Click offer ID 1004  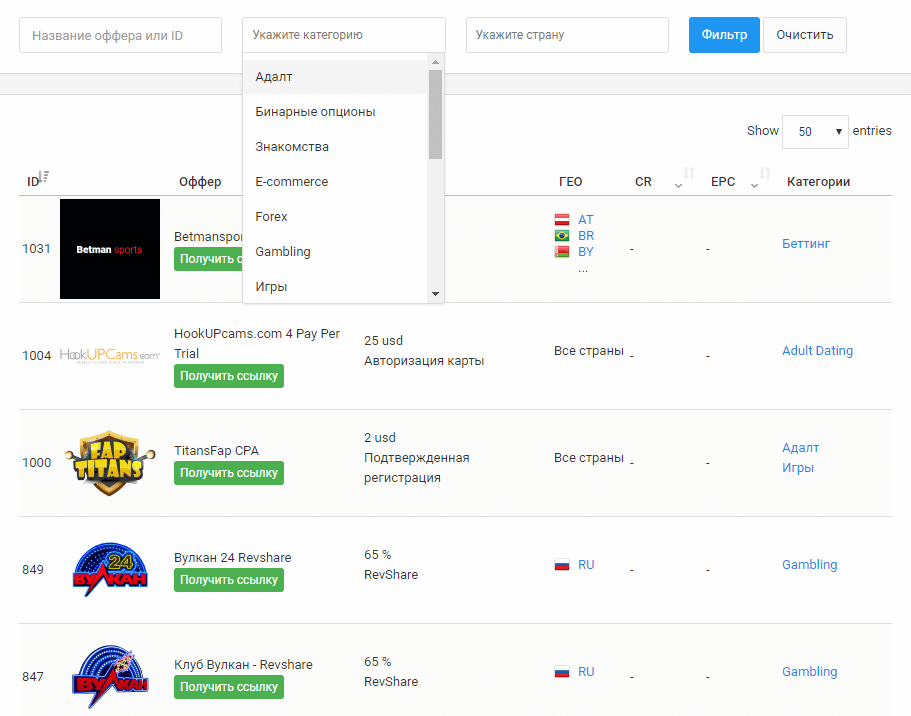[x=37, y=356]
